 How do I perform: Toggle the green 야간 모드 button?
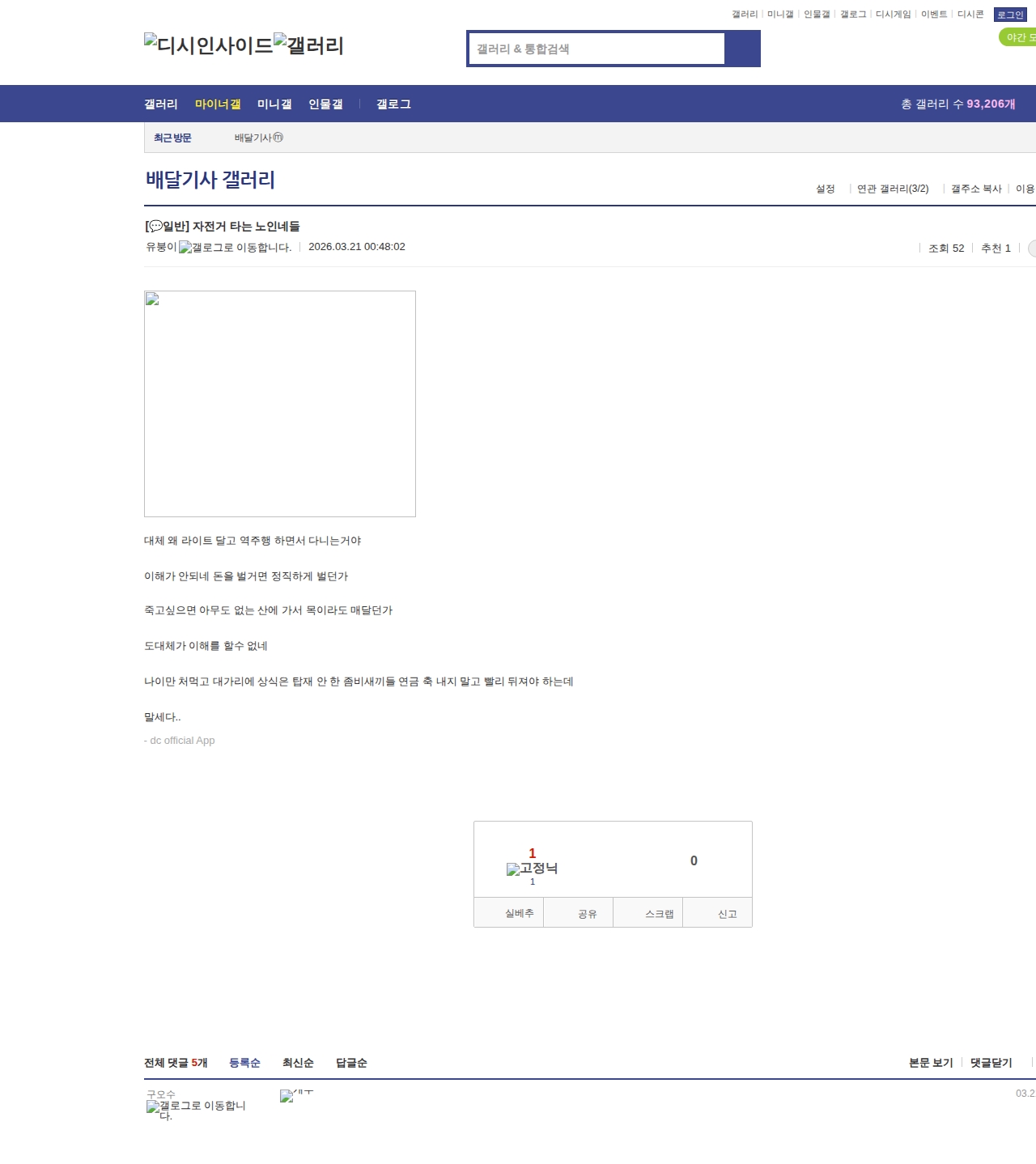point(1018,37)
